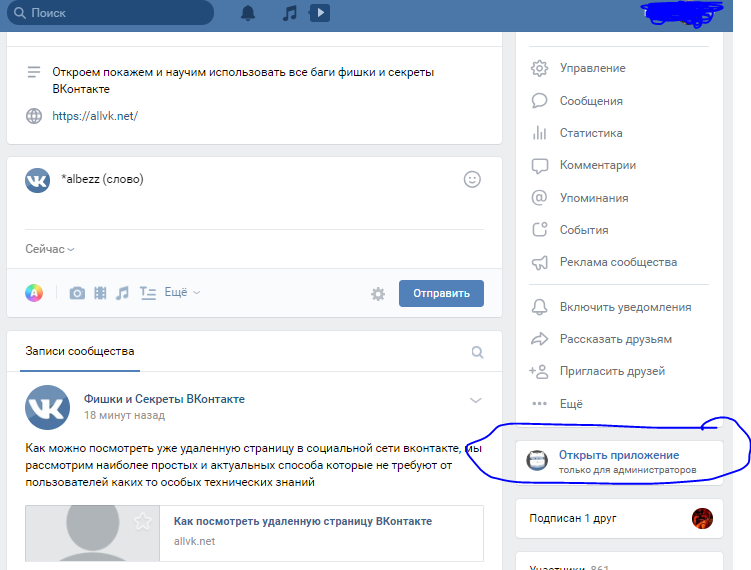Click the События icon
The height and width of the screenshot is (570, 751).
coord(539,229)
